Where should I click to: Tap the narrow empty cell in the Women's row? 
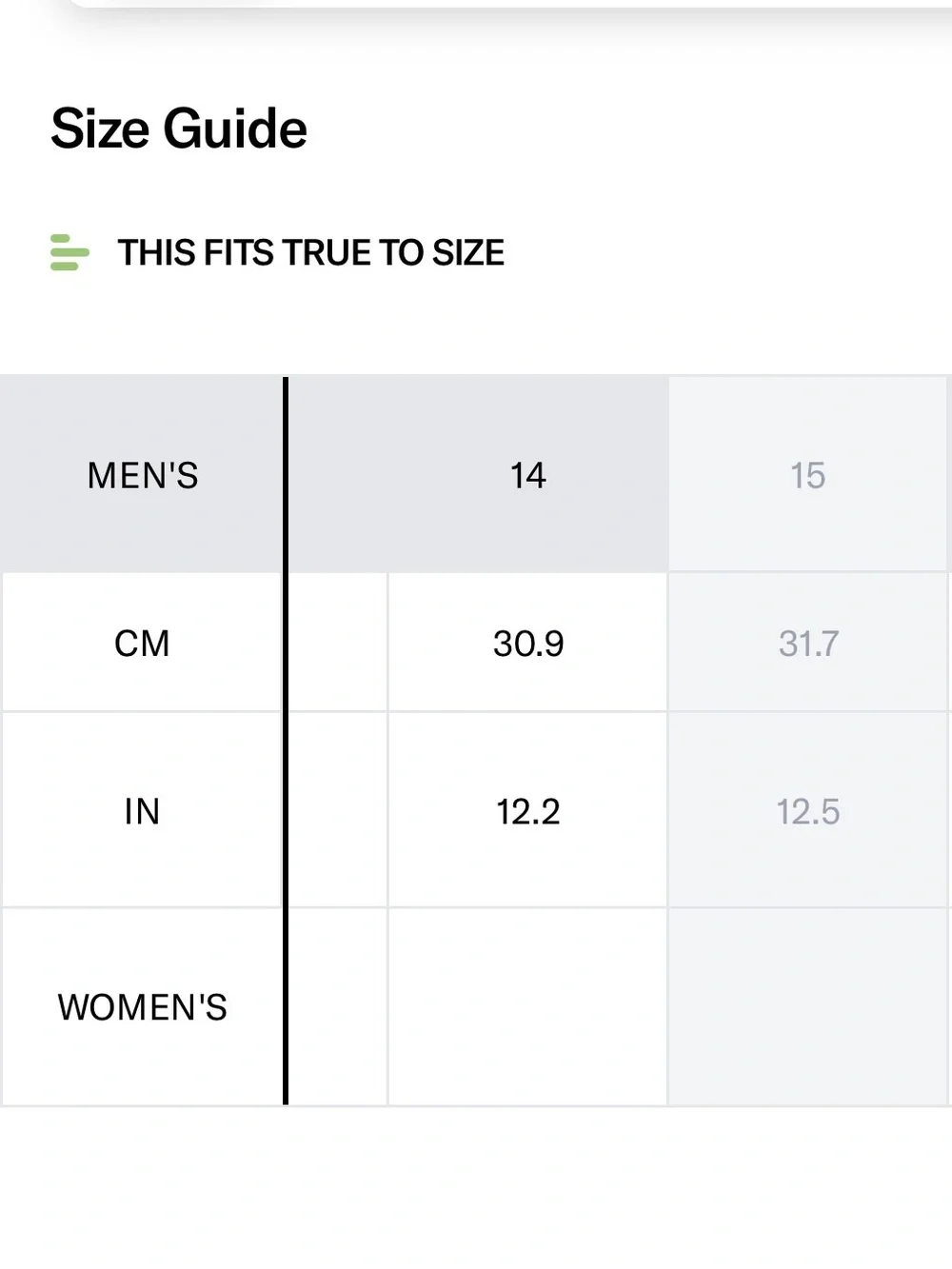point(338,1007)
